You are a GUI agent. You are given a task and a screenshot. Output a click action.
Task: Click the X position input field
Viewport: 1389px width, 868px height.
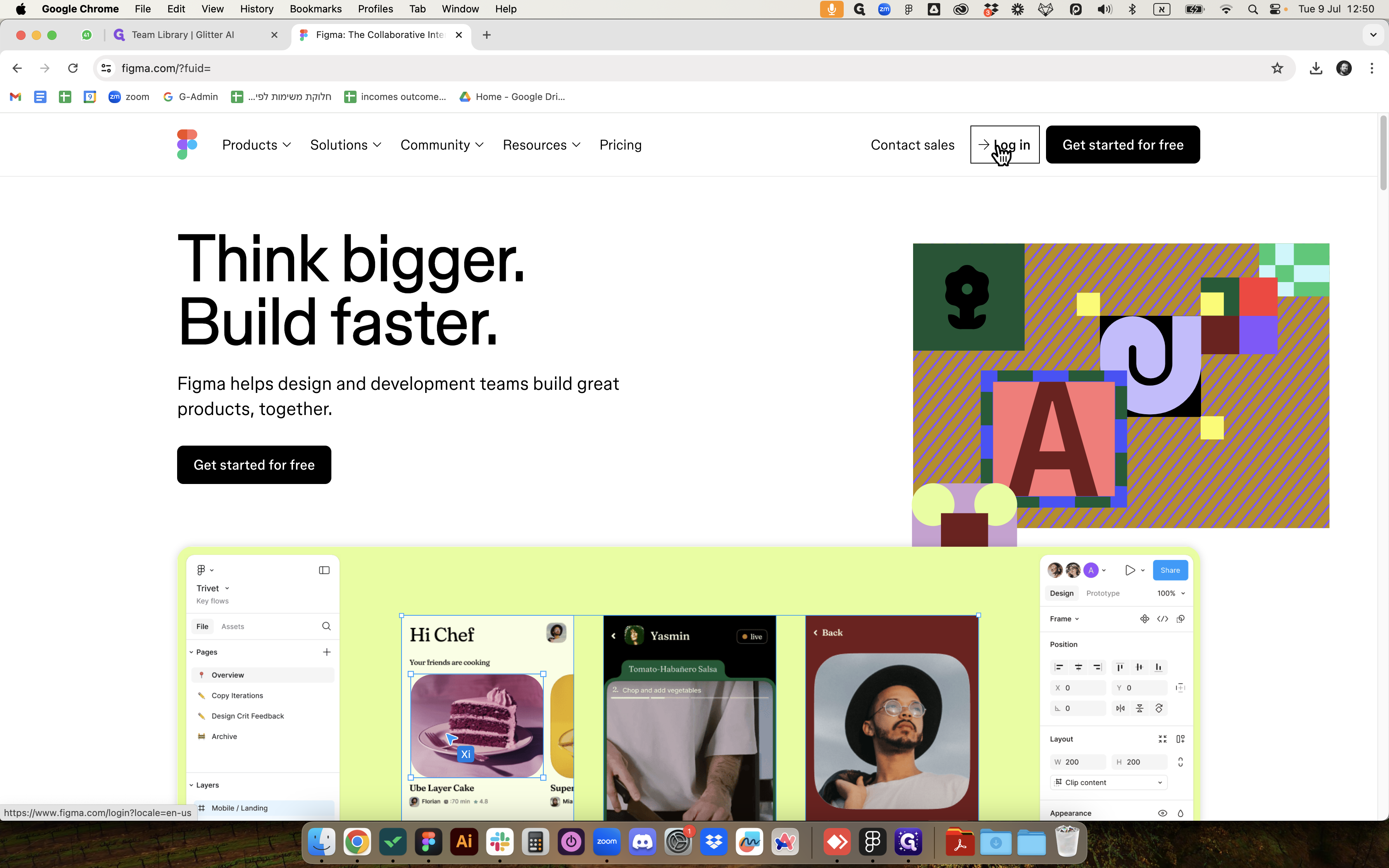[x=1078, y=688]
